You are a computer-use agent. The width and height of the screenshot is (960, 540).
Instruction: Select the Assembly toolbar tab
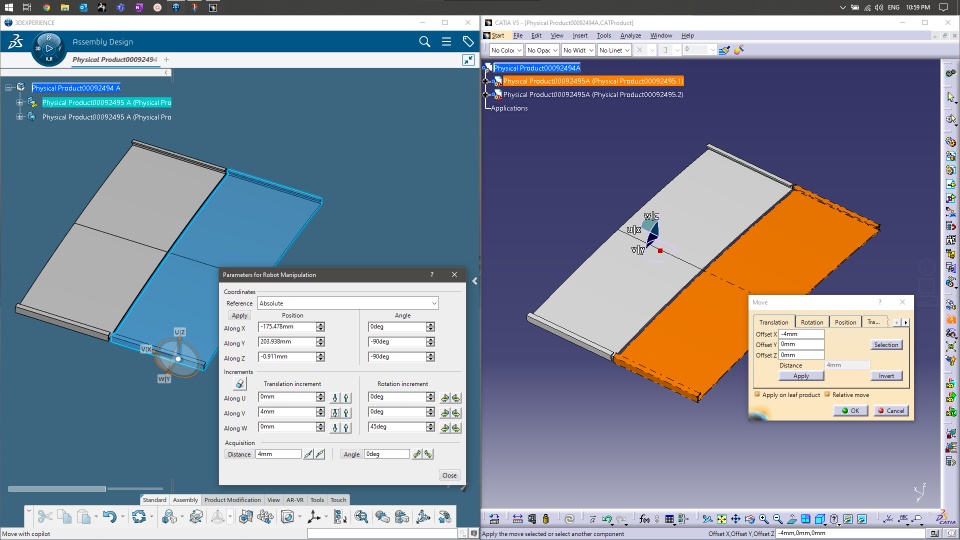185,500
